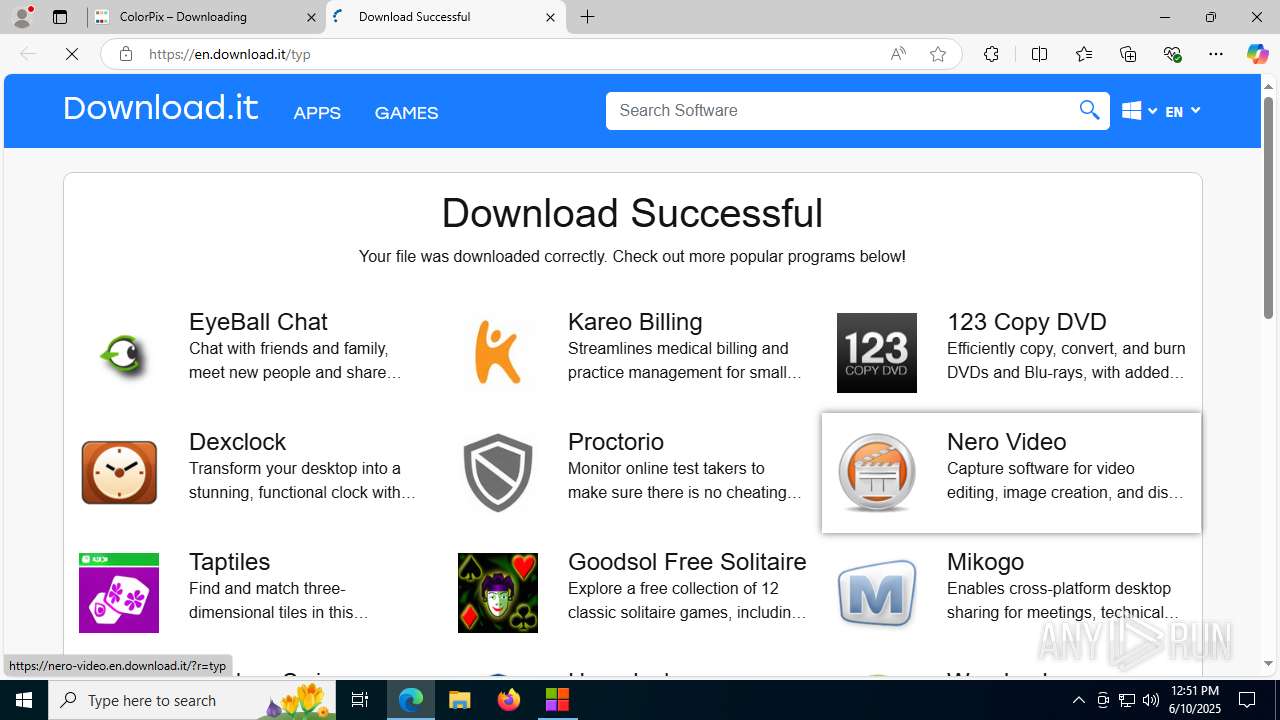Click the Download.it logo
Screen dimensions: 1280x720
tap(161, 107)
